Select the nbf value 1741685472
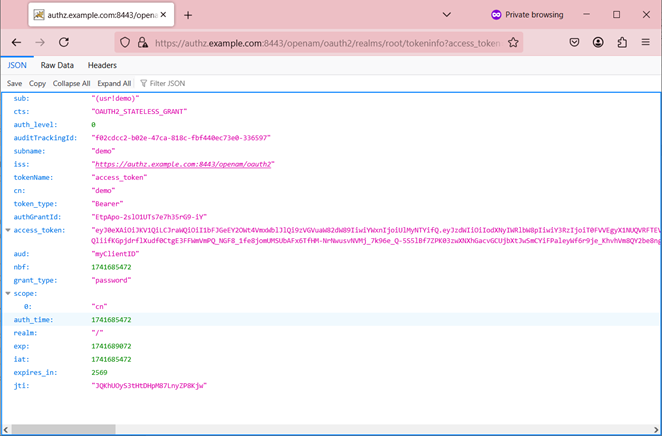Image resolution: width=662 pixels, height=436 pixels. pyautogui.click(x=111, y=267)
